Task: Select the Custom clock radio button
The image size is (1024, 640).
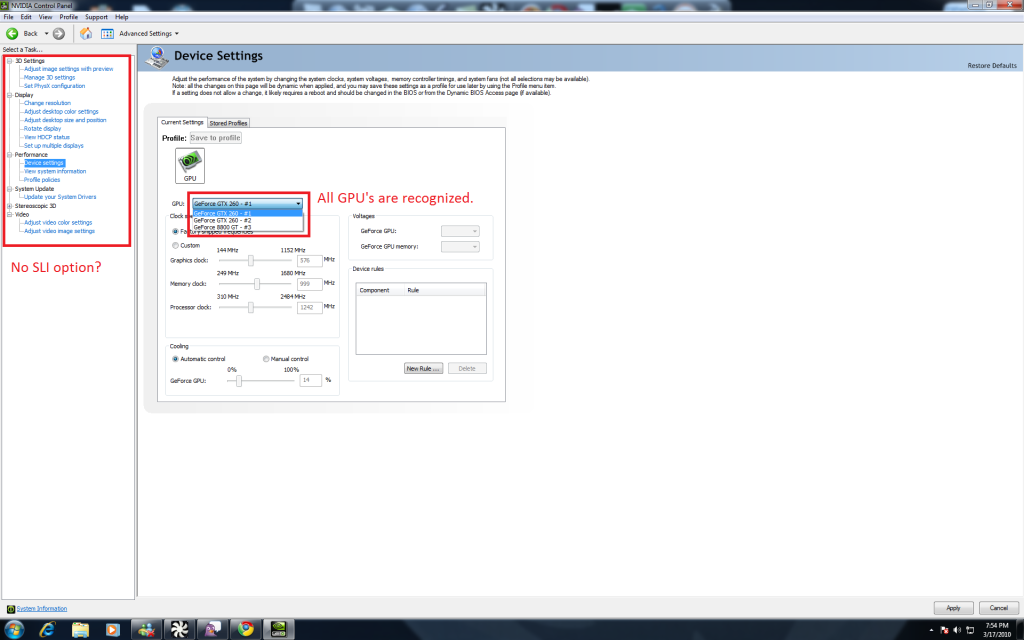Action: 175,246
